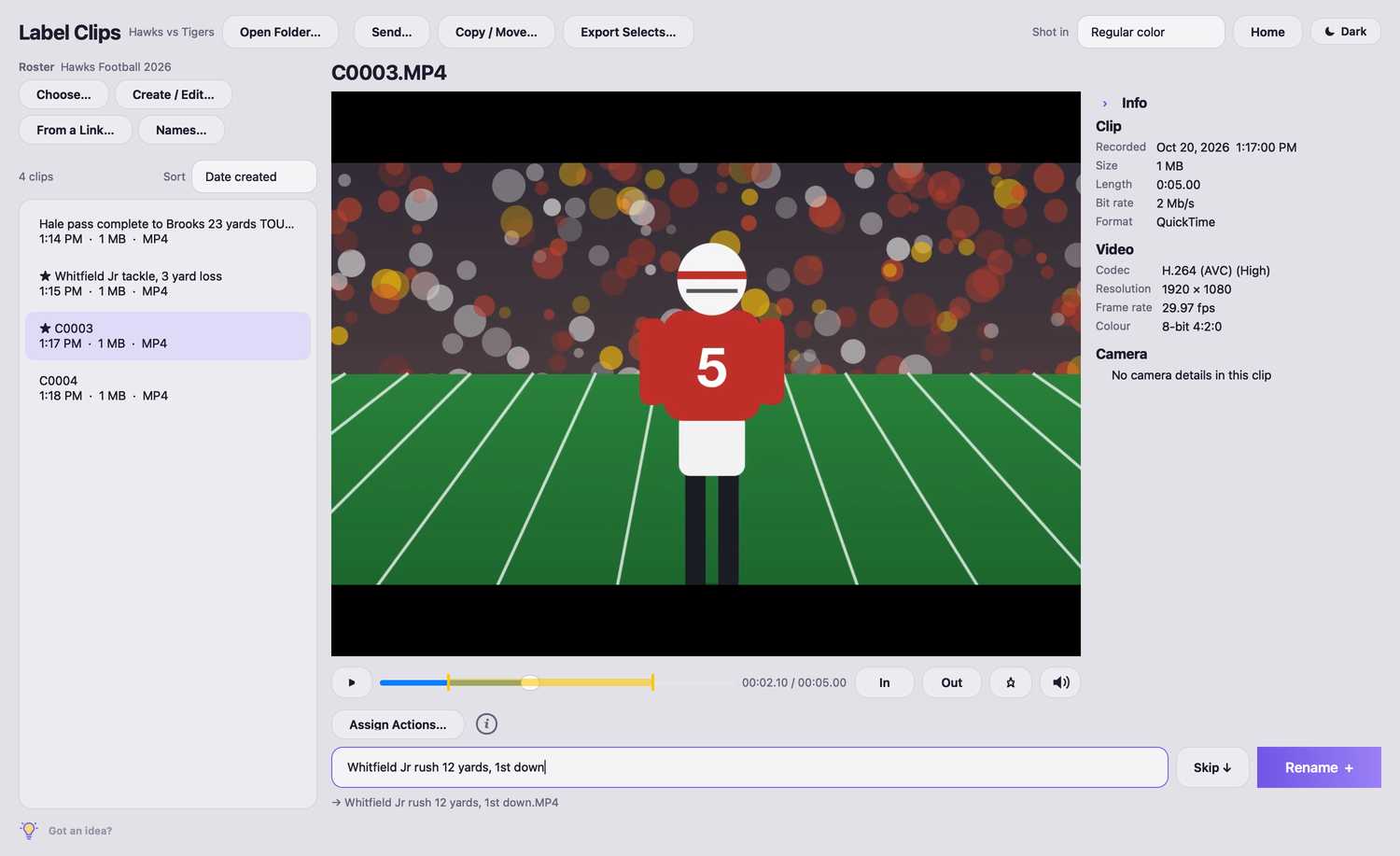This screenshot has width=1400, height=856.
Task: Click the clip name text field
Action: [749, 767]
